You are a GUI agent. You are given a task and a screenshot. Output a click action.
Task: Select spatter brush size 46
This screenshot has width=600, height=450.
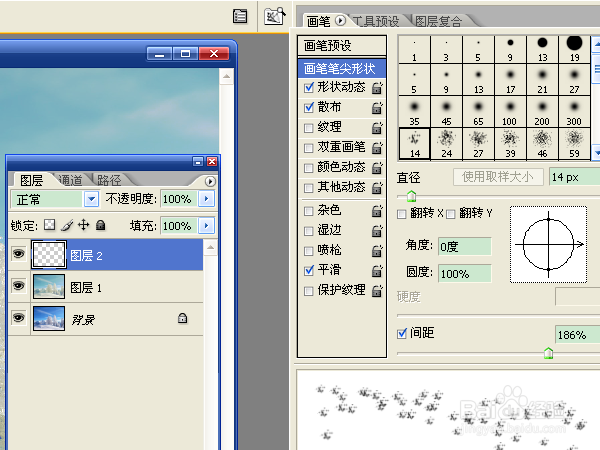(x=542, y=144)
